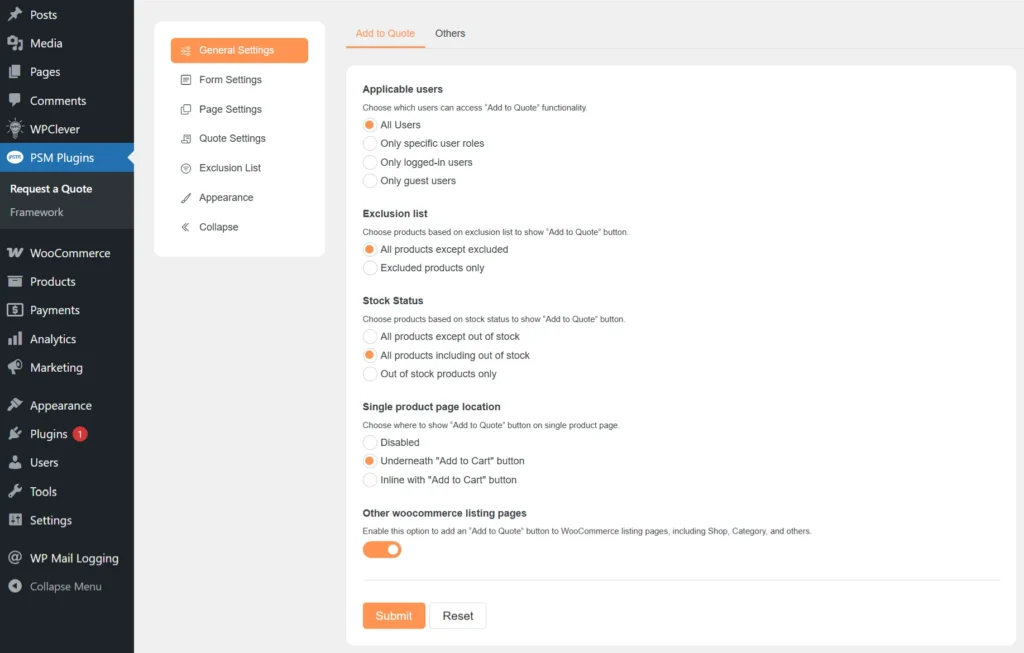Switch to the Others tab
1024x653 pixels.
(x=450, y=32)
